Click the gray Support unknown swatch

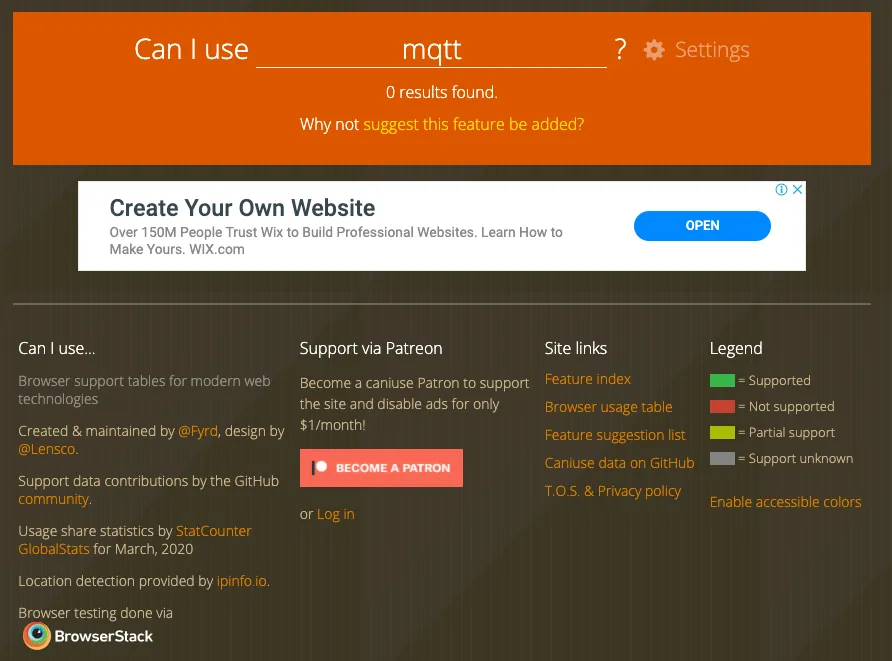722,459
